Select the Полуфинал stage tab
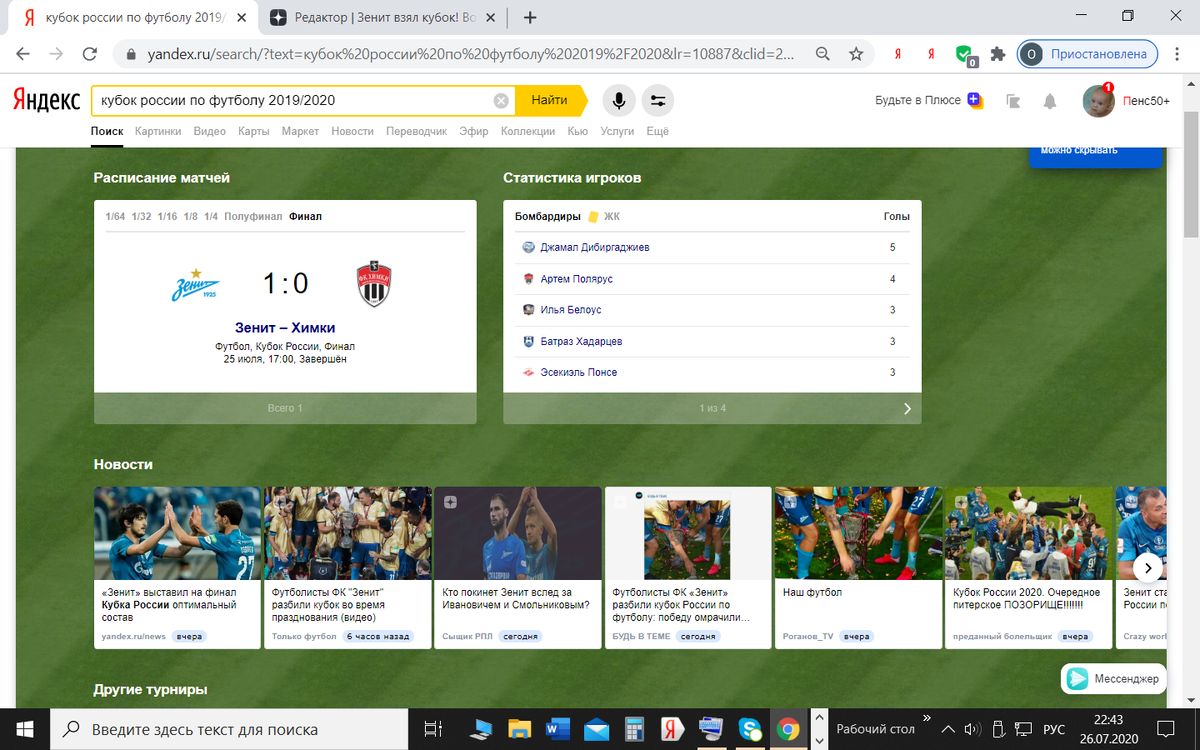 253,216
